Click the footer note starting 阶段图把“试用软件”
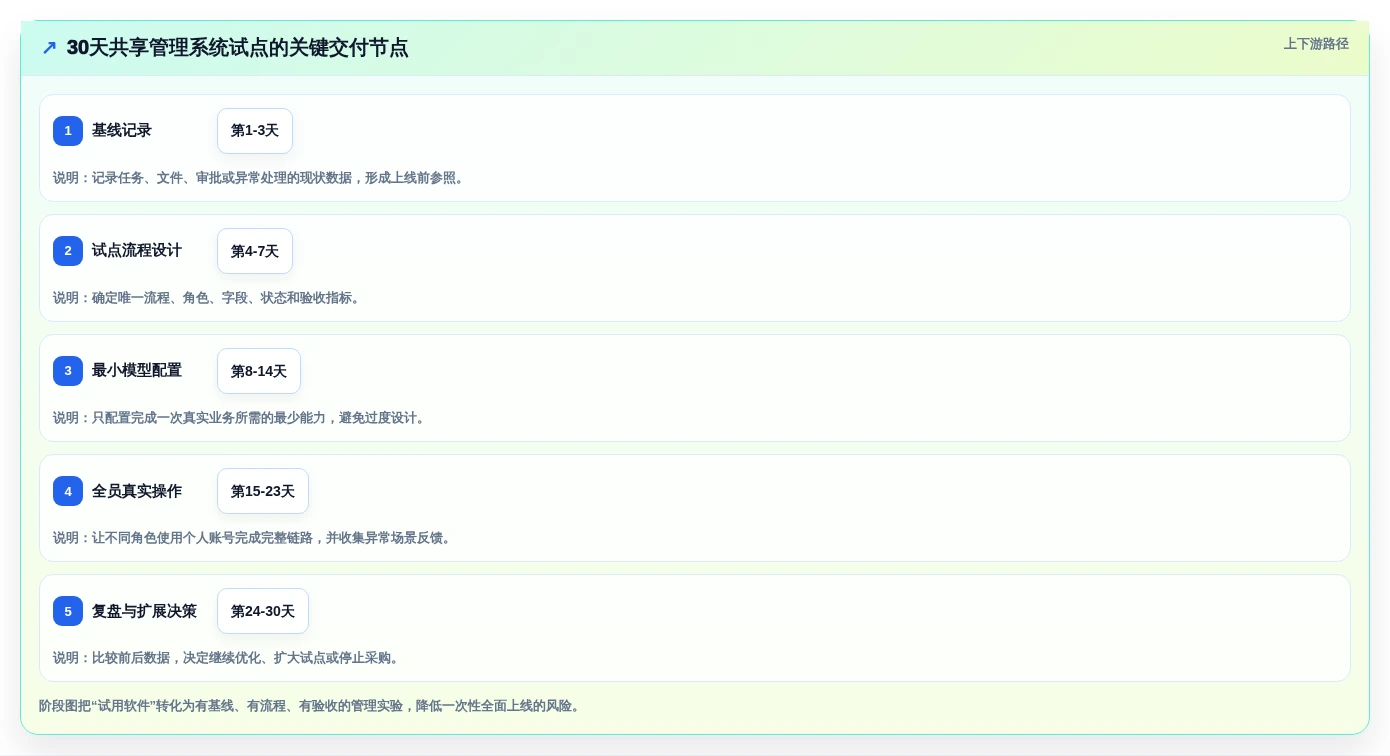 pos(311,706)
